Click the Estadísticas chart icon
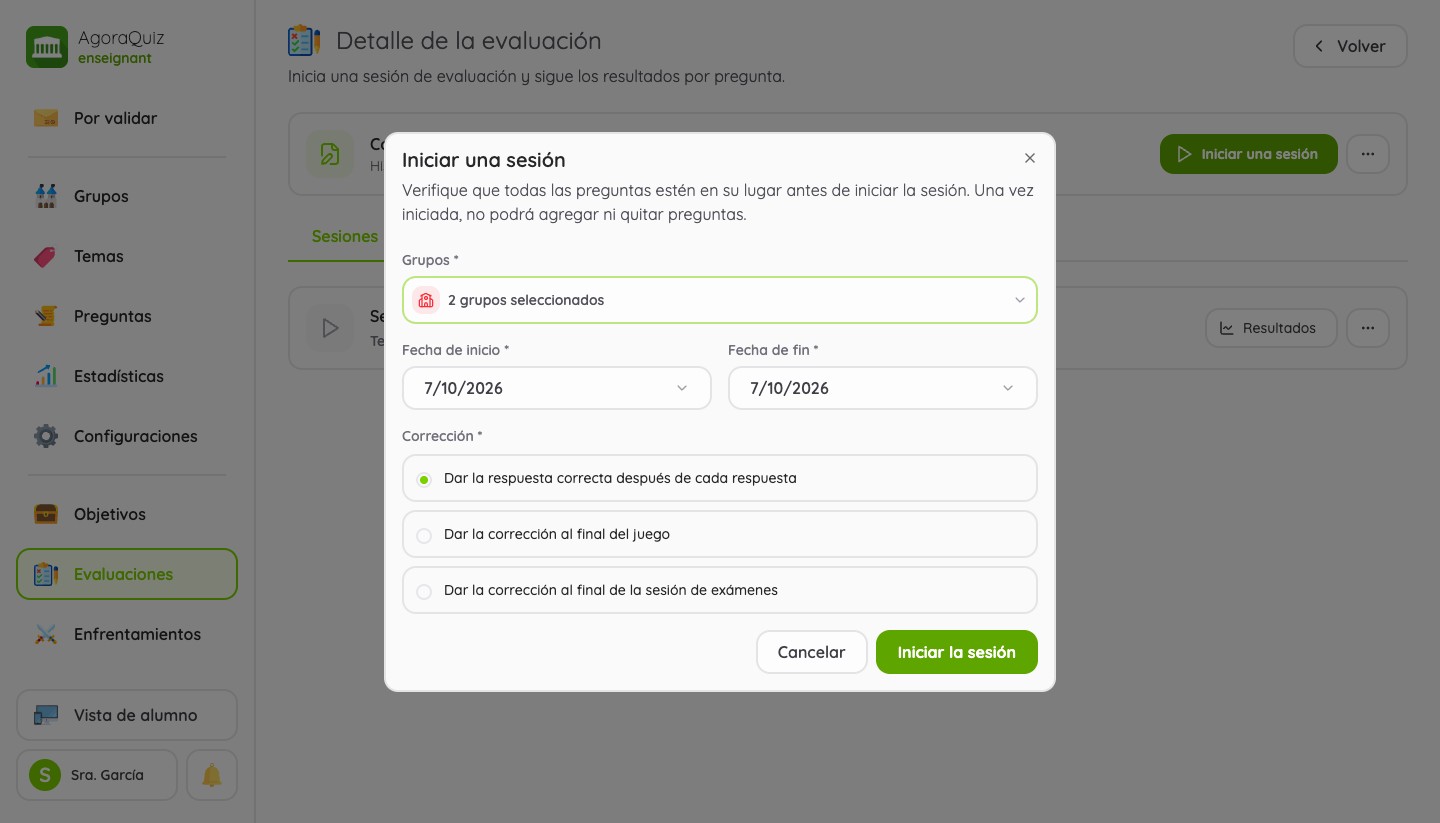The image size is (1440, 823). click(x=46, y=376)
